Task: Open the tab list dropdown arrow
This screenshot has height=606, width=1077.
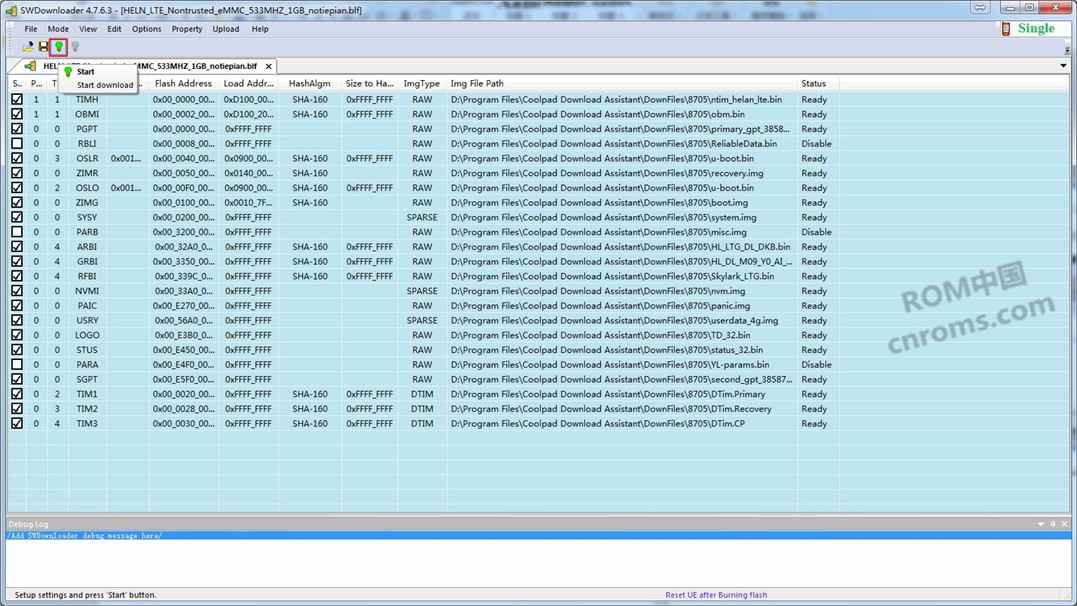Action: point(1063,66)
